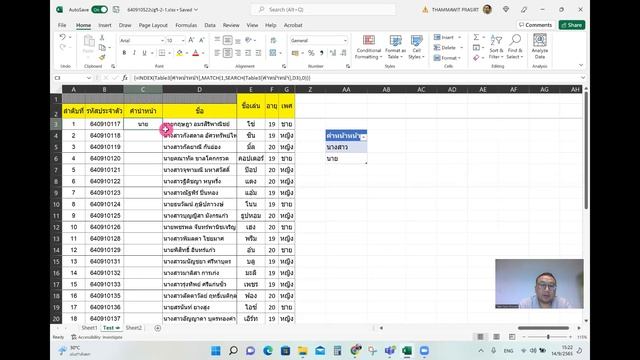Adjust the zoom slider in status bar
This screenshot has width=640, height=360.
[548, 337]
